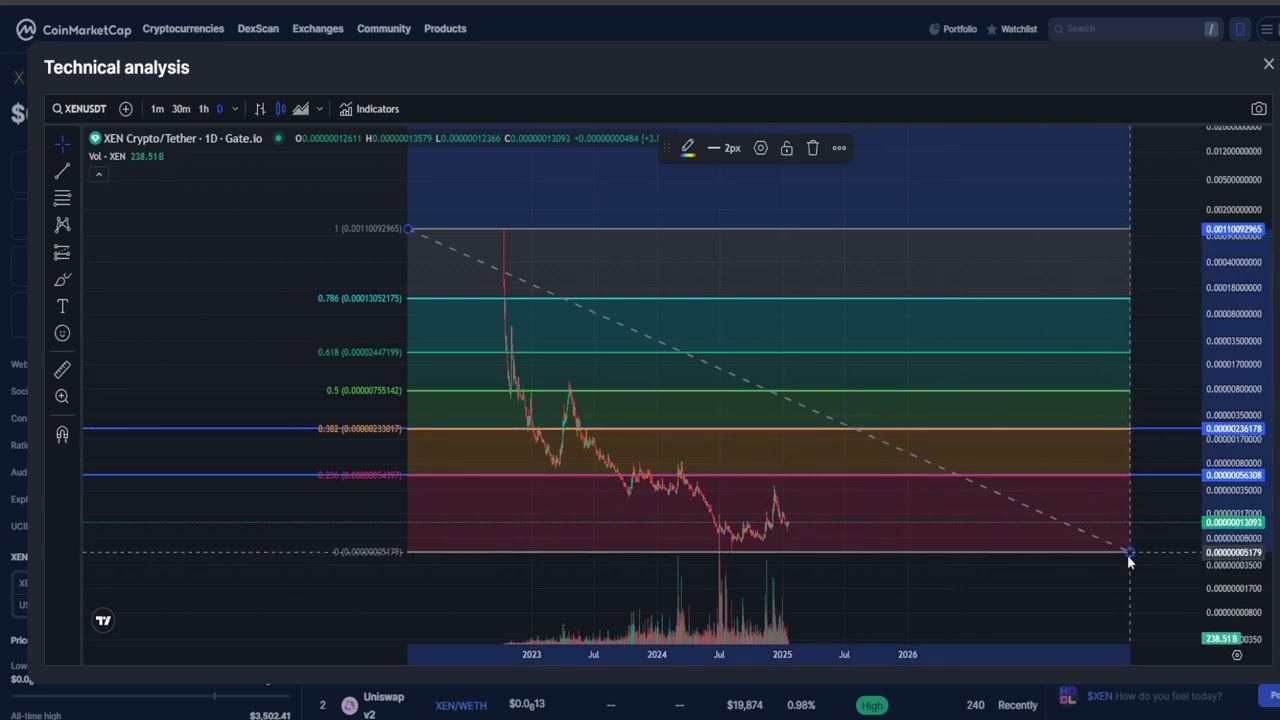Select candlestick chart style
The width and height of the screenshot is (1280, 720).
click(x=281, y=109)
